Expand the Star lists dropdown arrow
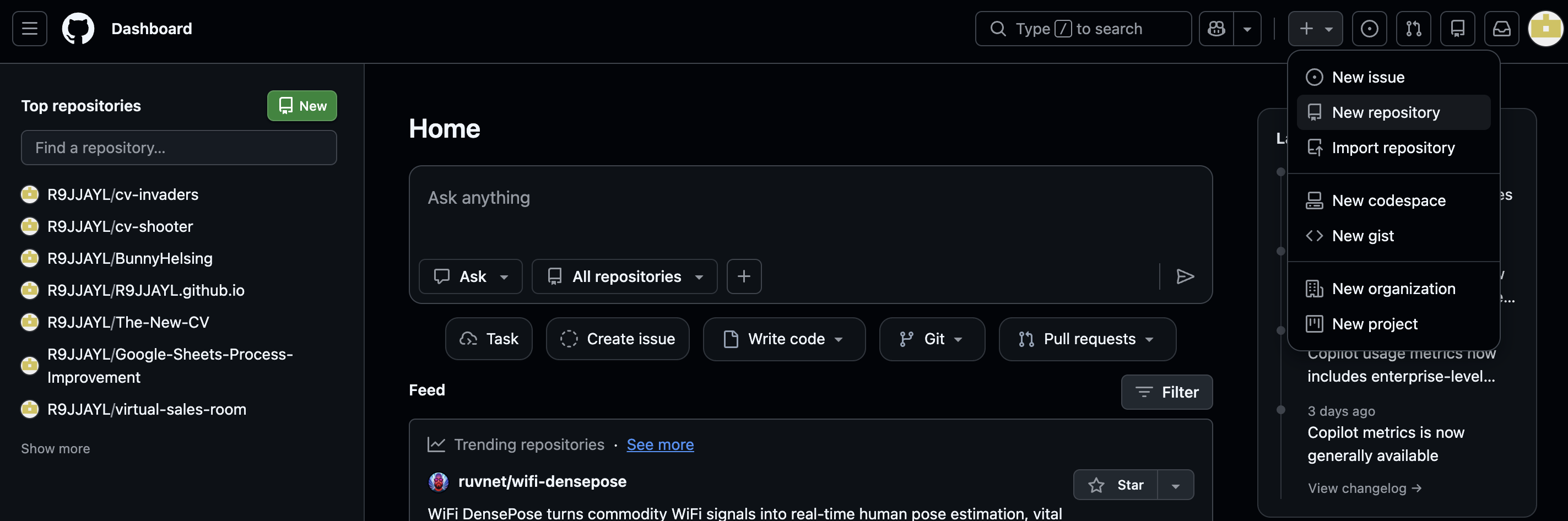Viewport: 1568px width, 521px height. point(1175,485)
